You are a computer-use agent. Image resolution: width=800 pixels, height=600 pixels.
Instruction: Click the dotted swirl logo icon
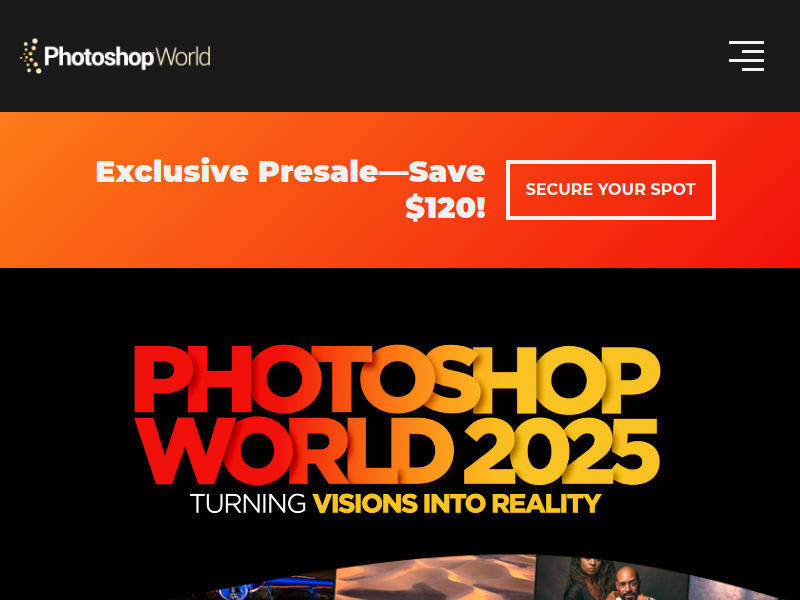[31, 56]
